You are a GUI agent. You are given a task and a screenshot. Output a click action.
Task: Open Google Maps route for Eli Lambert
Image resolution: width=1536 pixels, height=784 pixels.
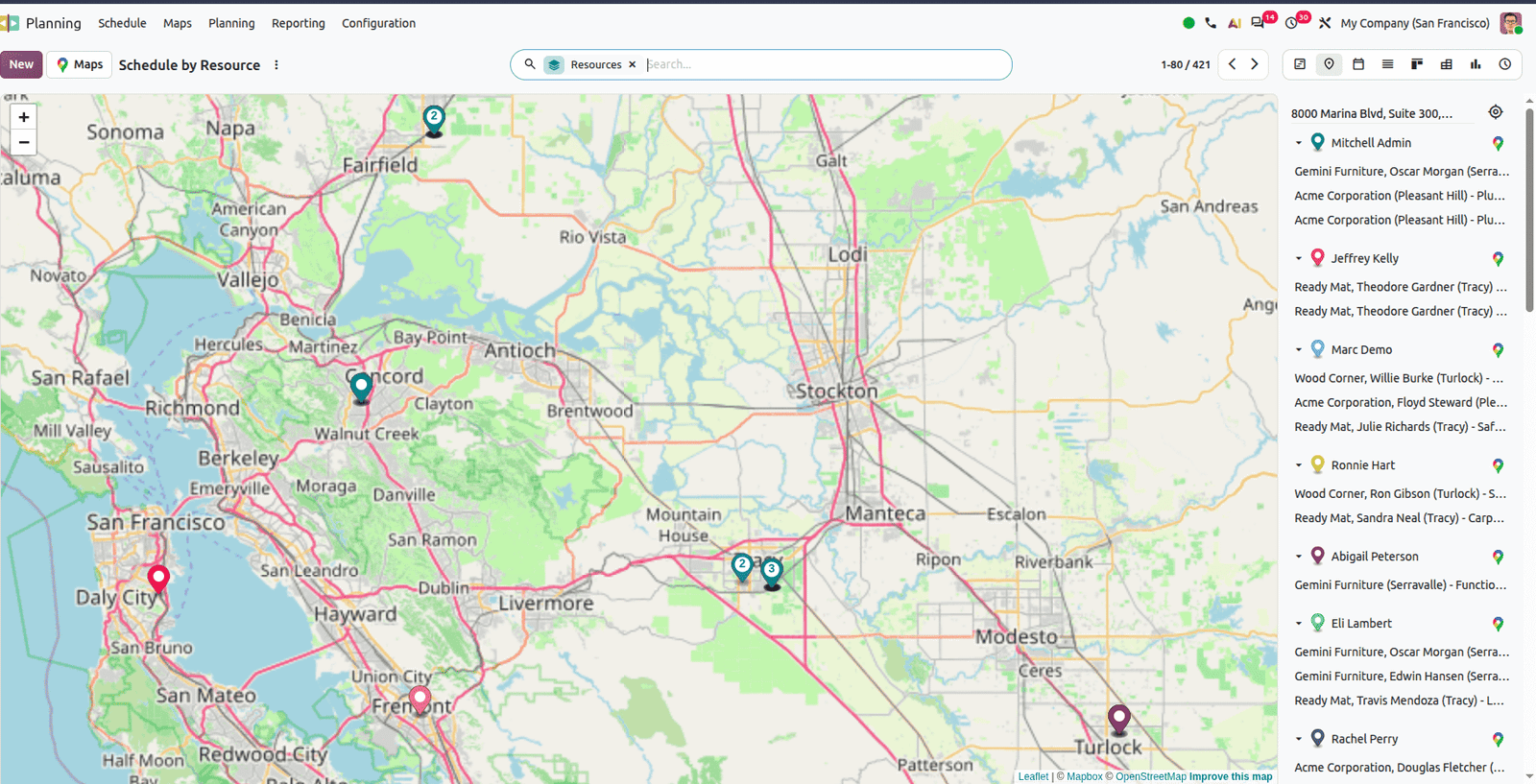(1498, 624)
